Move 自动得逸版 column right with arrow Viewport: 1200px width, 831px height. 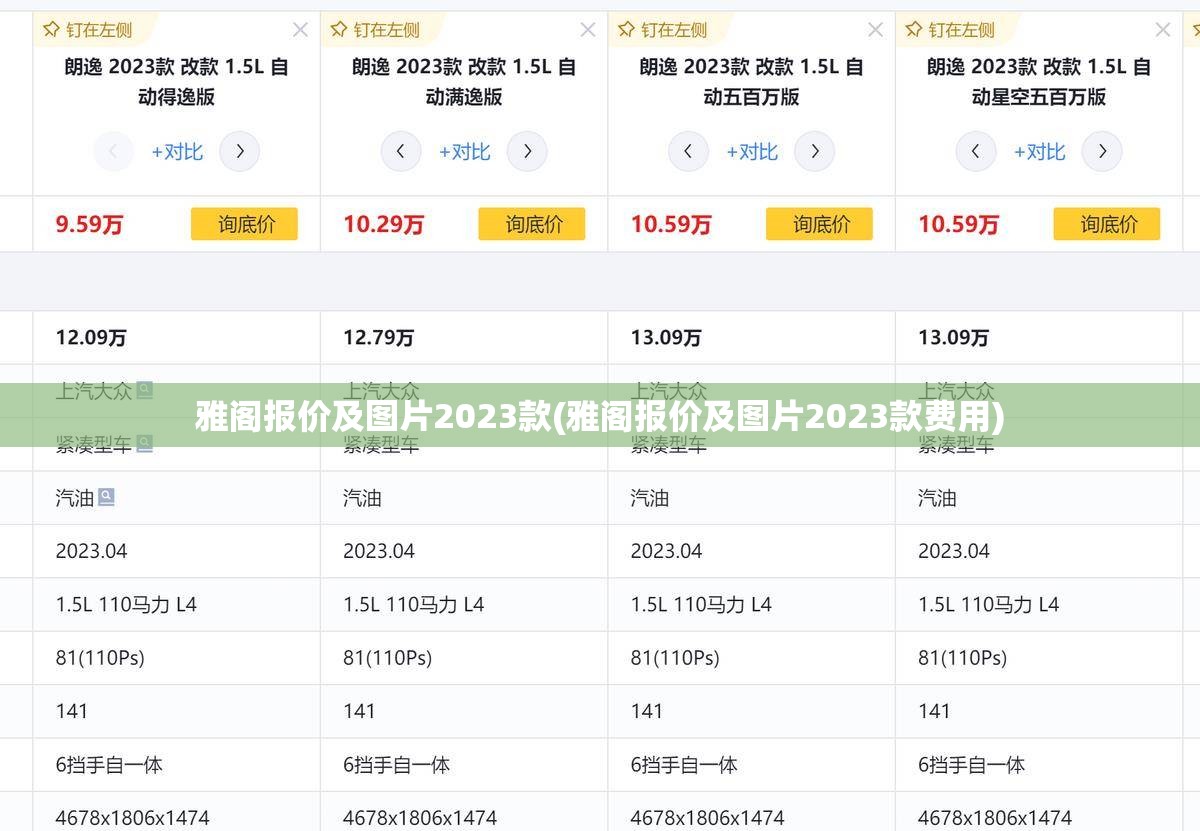240,152
